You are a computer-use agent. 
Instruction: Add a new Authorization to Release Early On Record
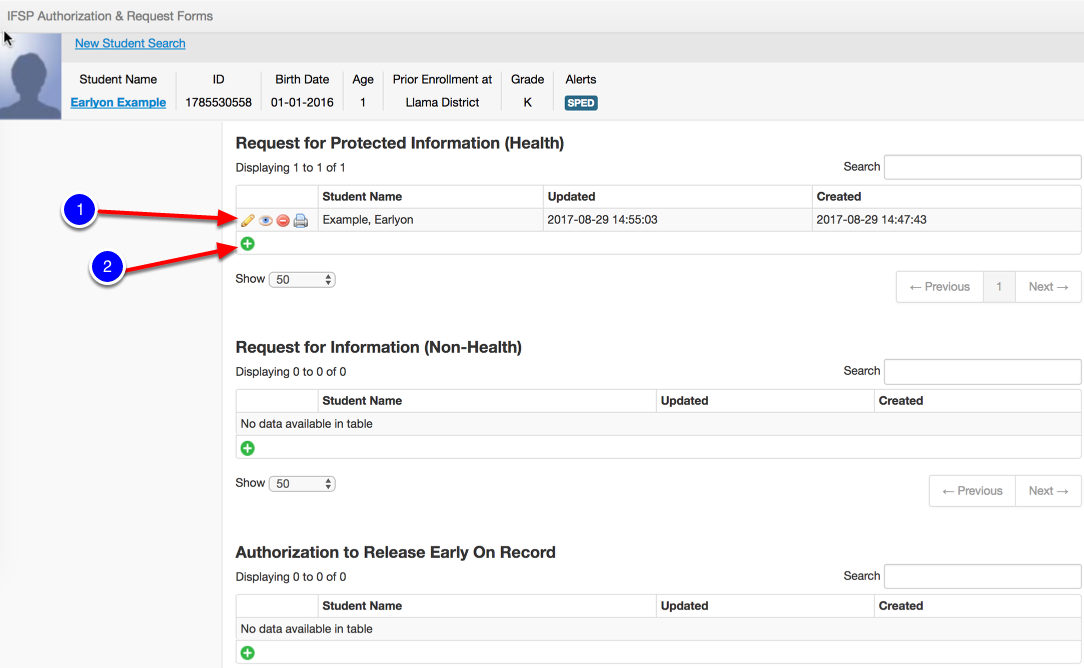247,652
